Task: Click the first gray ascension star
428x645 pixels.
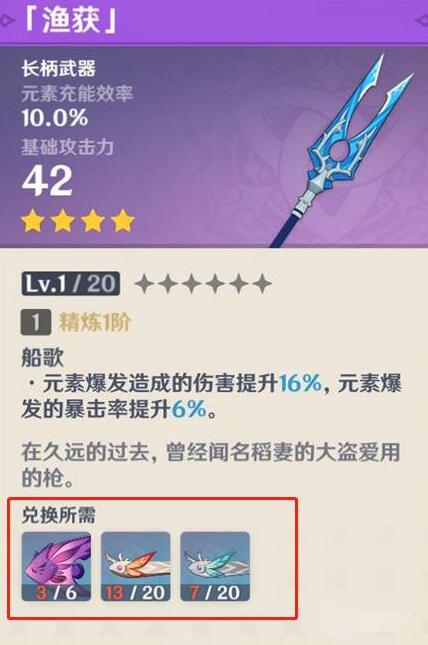Action: [x=144, y=284]
